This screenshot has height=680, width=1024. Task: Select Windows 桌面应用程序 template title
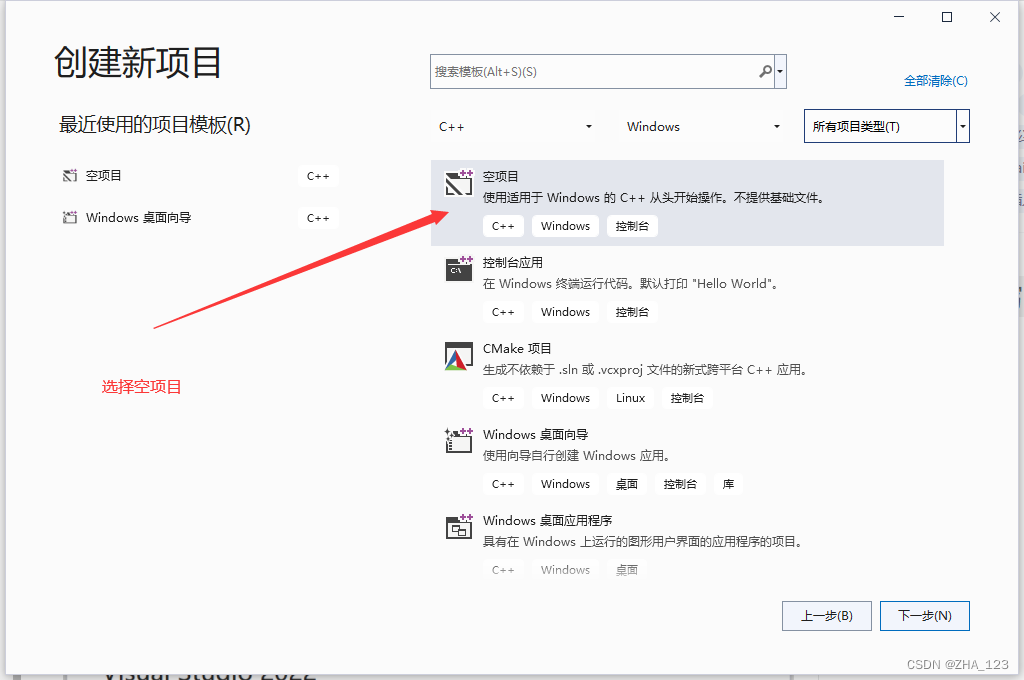coord(547,521)
